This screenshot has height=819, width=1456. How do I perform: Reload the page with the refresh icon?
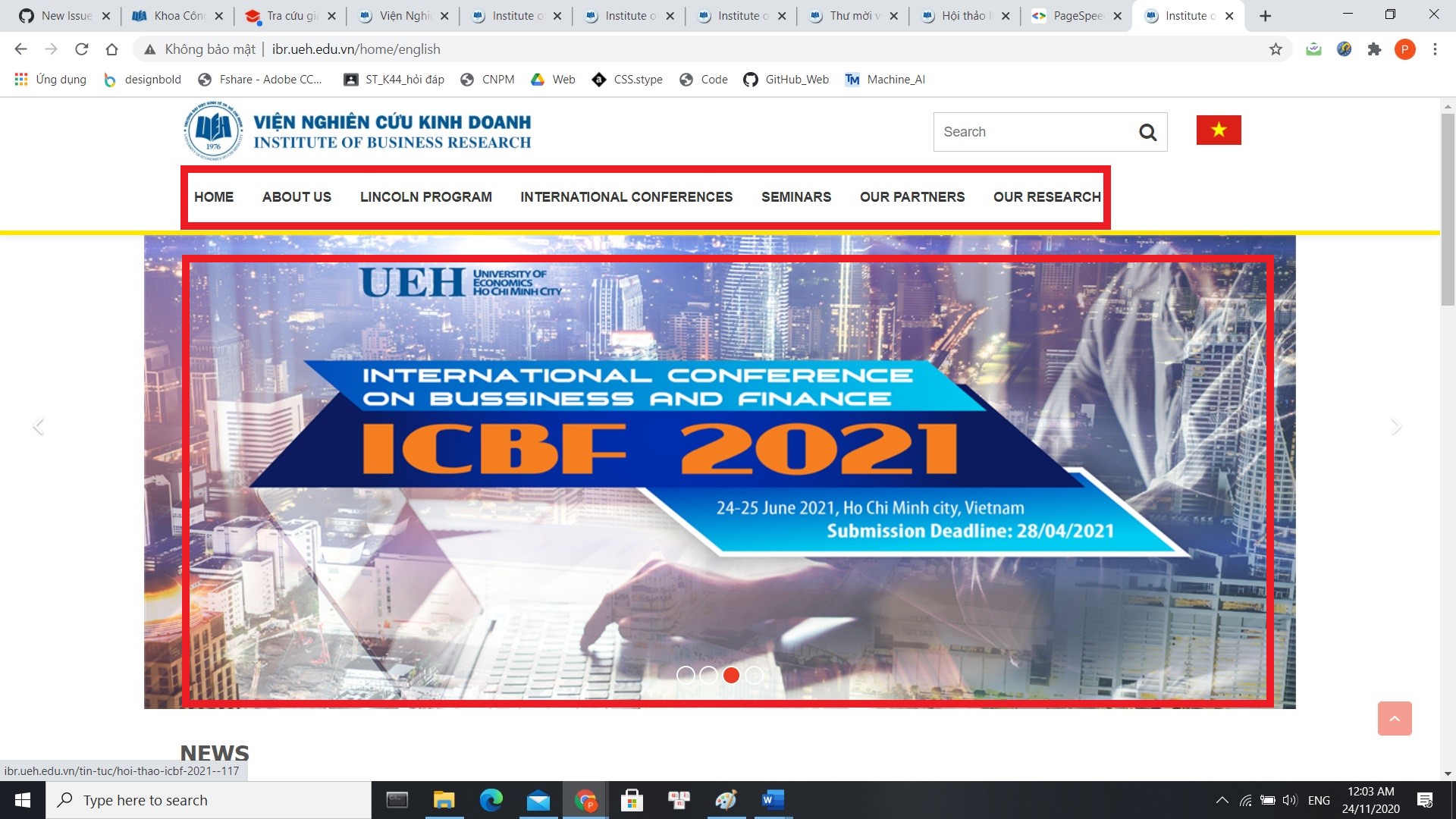pos(82,49)
